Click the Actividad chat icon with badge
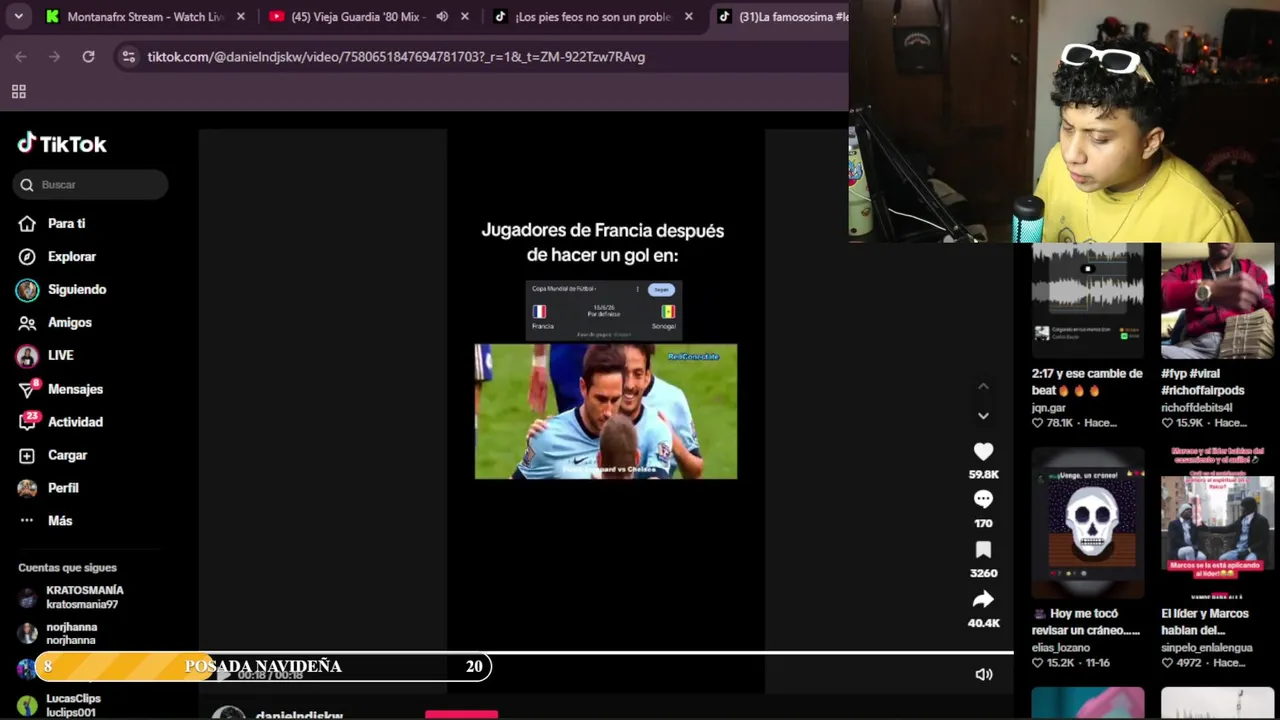This screenshot has height=720, width=1280. pos(28,422)
